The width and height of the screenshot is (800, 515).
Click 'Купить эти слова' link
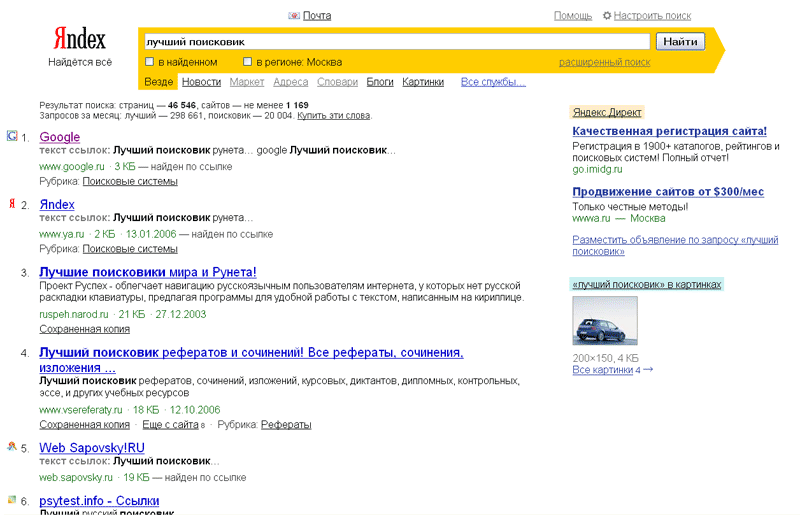[x=334, y=115]
